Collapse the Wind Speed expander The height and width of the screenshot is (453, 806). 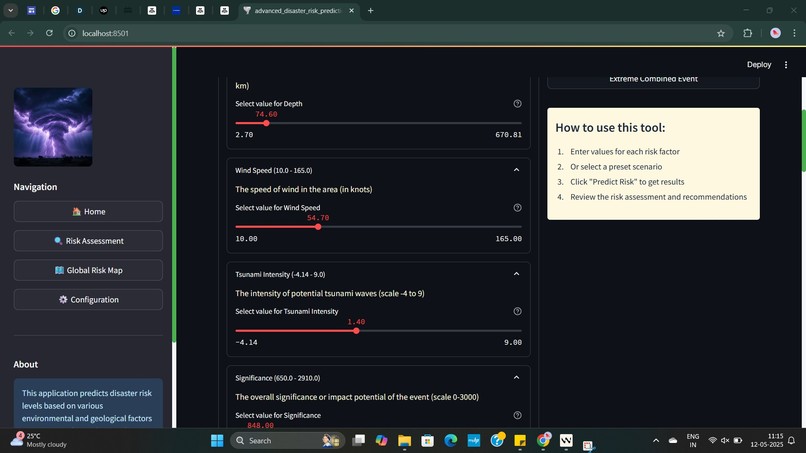click(516, 170)
